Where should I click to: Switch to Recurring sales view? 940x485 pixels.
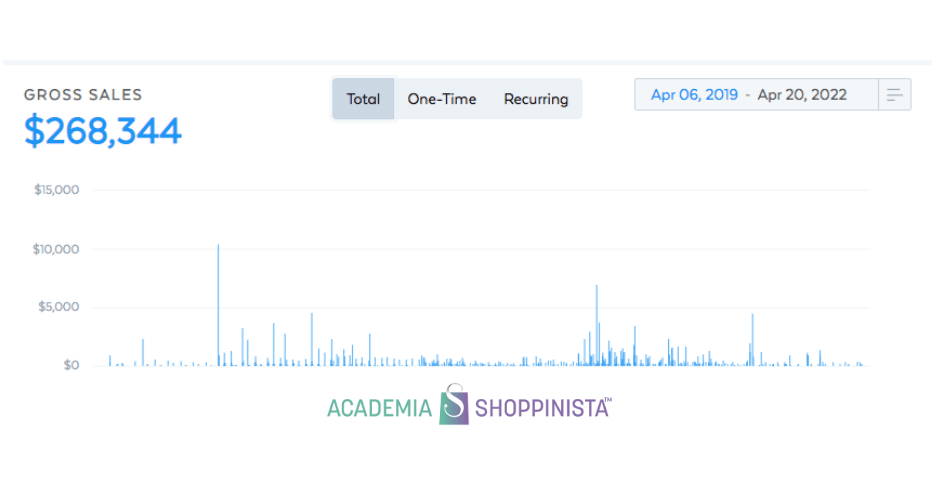click(x=536, y=99)
